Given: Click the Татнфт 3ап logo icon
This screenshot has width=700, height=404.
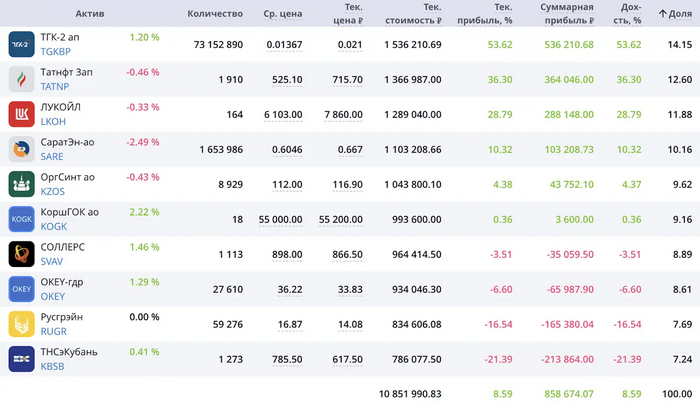Looking at the screenshot, I should (22, 79).
